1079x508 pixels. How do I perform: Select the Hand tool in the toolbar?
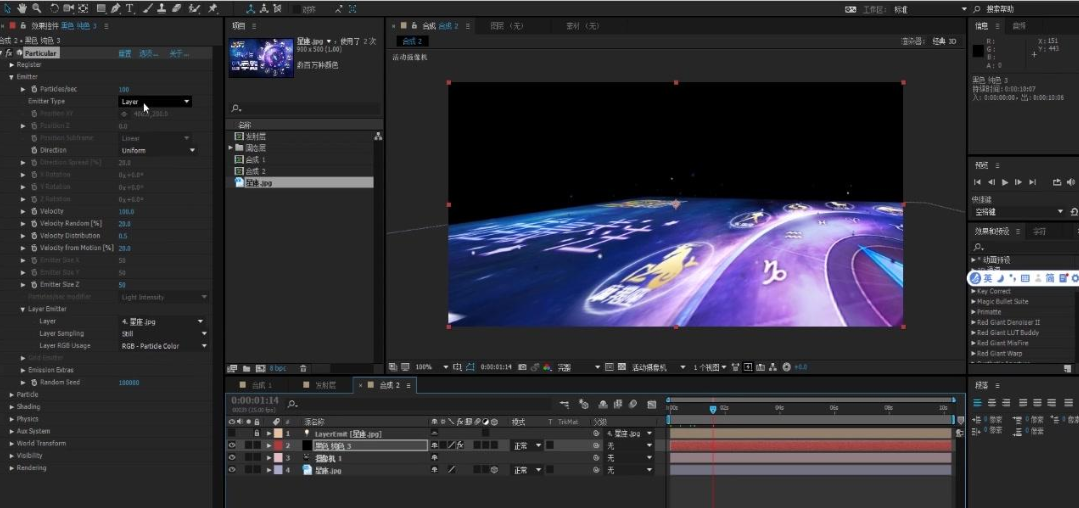pyautogui.click(x=23, y=8)
